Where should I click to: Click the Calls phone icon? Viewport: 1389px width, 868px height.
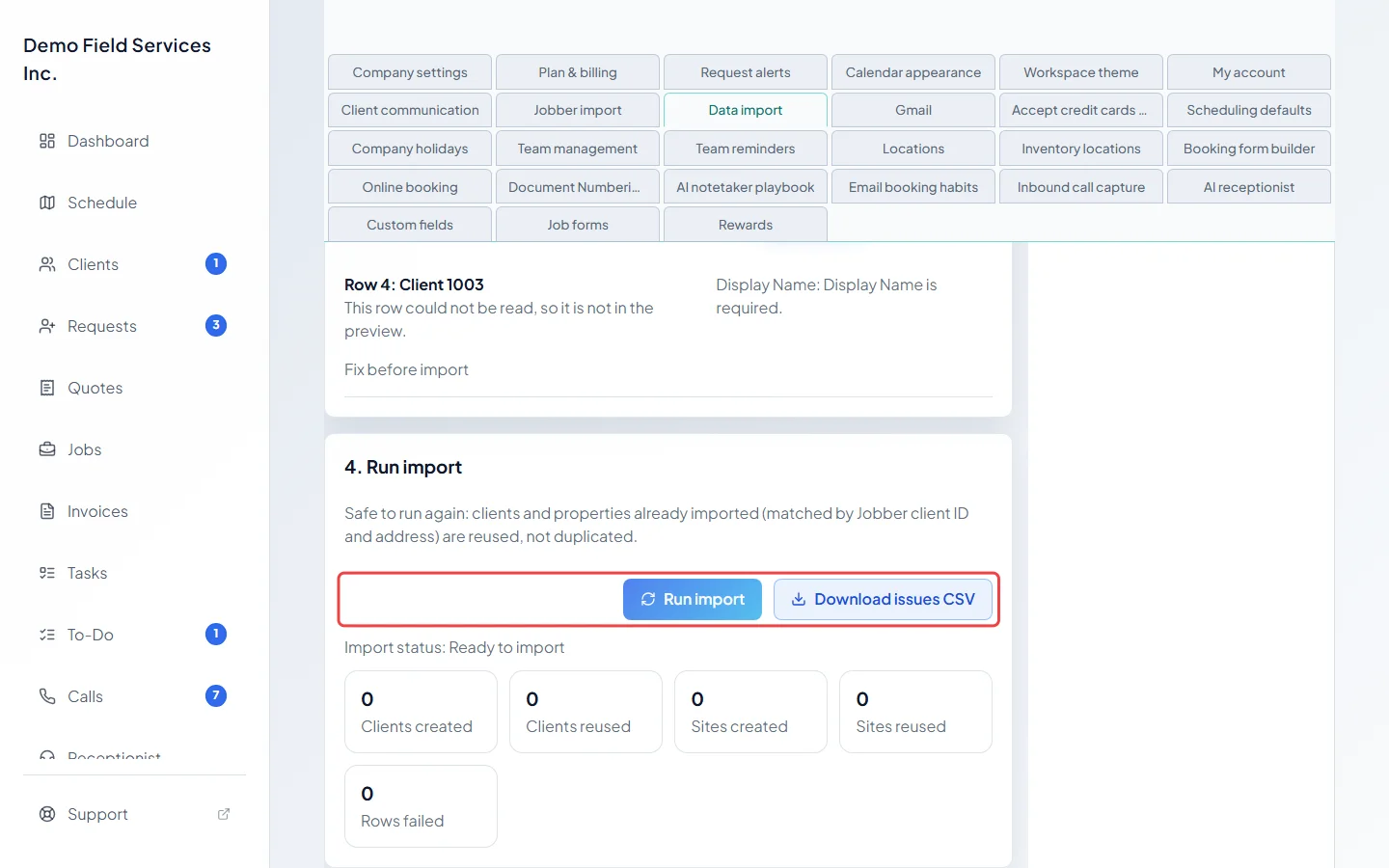pos(47,696)
